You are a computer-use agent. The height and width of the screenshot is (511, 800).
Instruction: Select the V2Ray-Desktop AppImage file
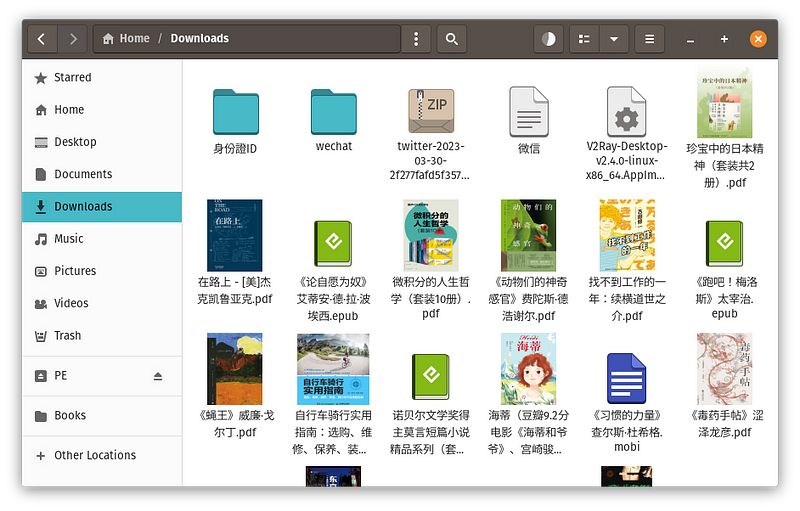(627, 112)
